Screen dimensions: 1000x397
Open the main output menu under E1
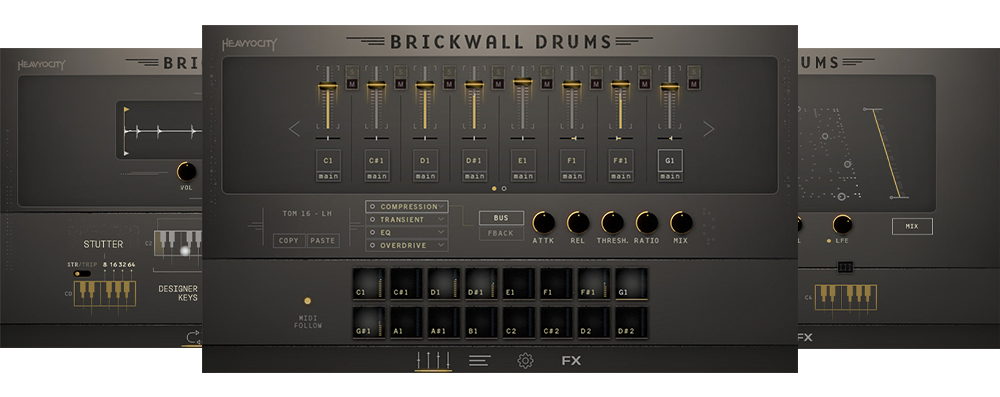(x=523, y=176)
